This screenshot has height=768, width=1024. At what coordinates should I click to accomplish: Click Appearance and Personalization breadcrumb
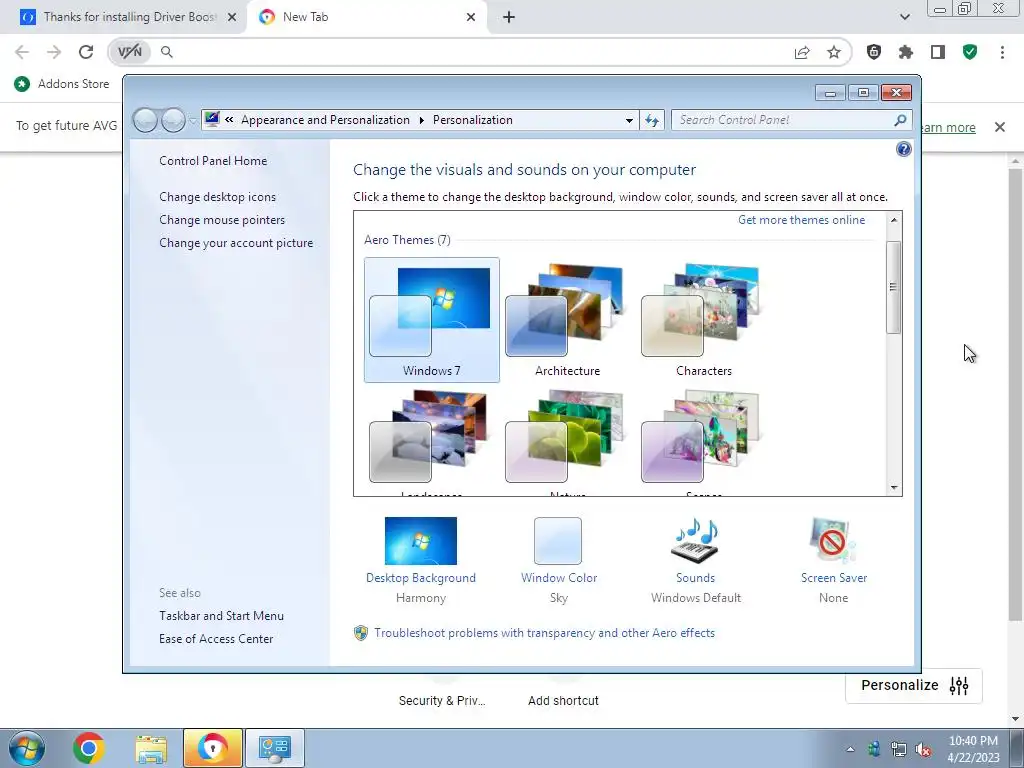pyautogui.click(x=325, y=120)
